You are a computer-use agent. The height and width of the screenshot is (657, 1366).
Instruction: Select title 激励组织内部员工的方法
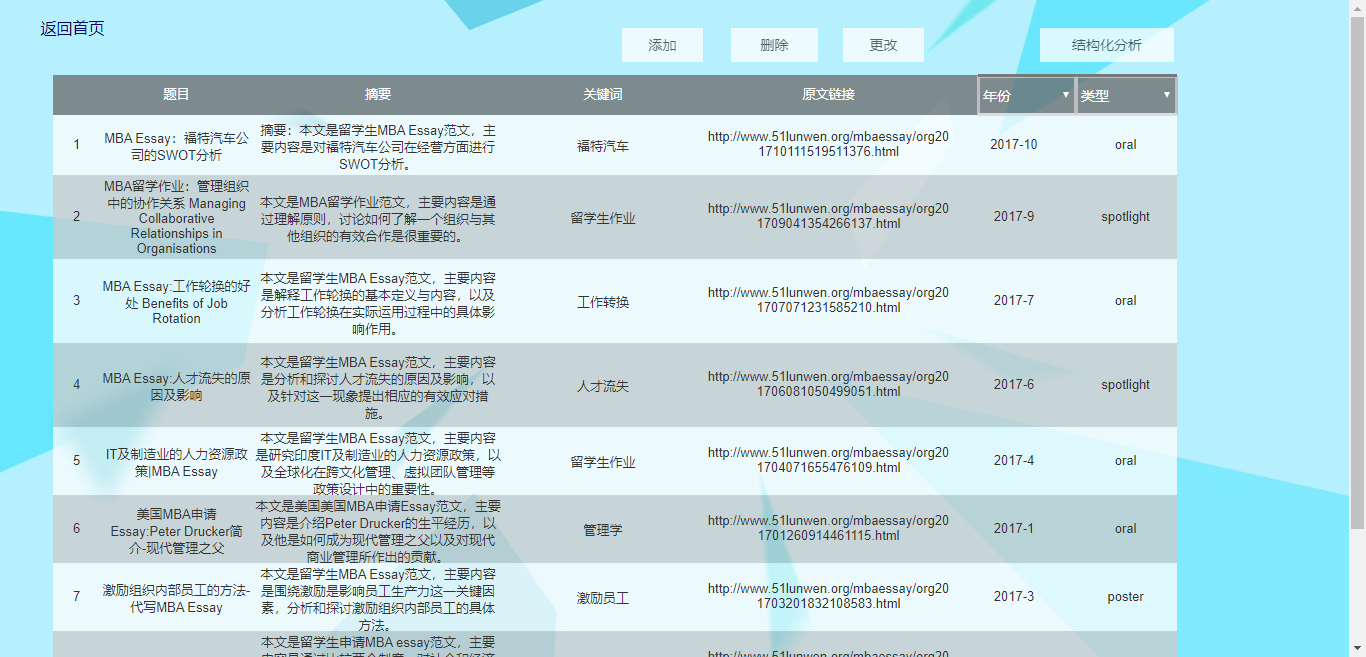pyautogui.click(x=176, y=598)
